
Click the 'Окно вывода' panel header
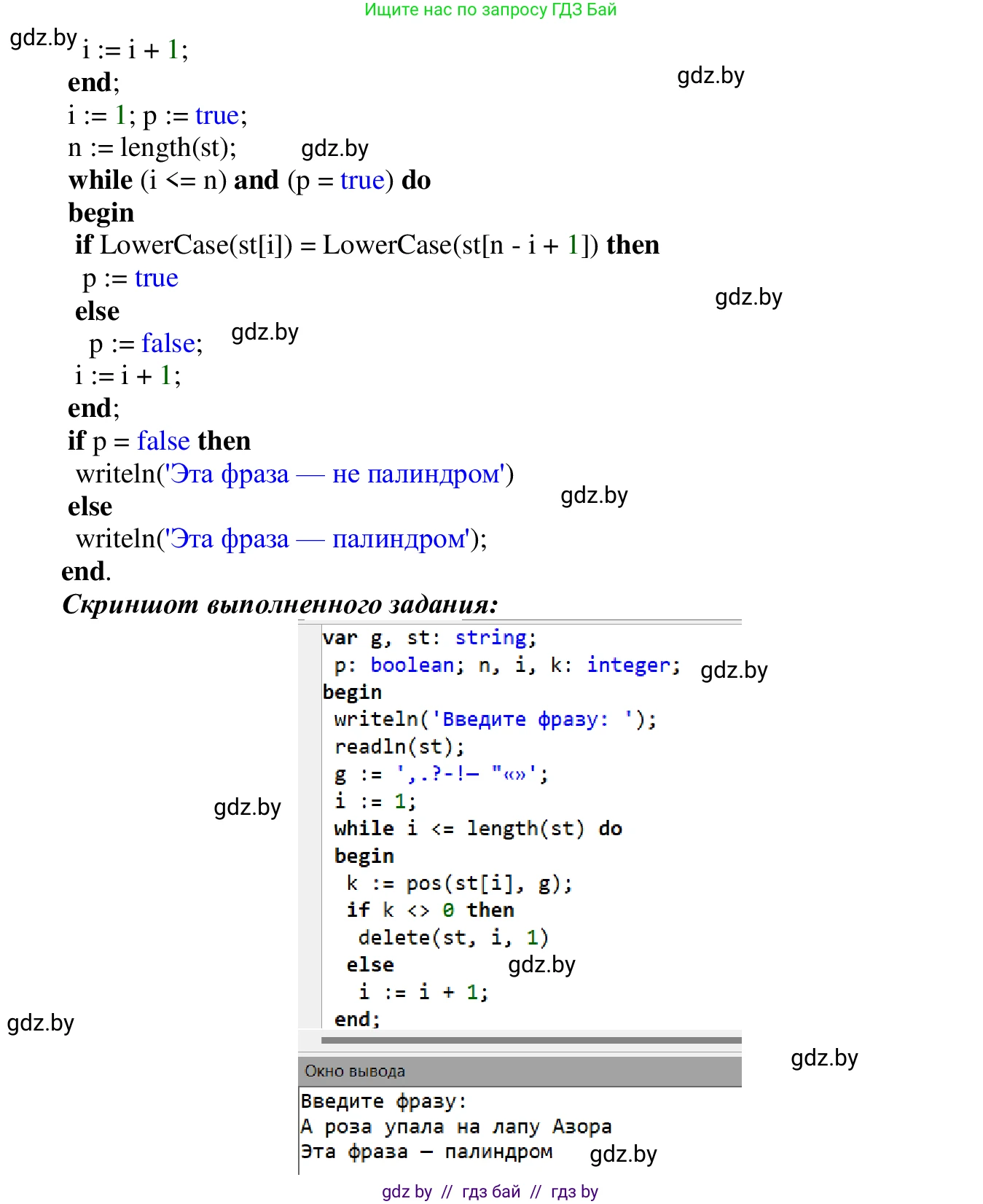pyautogui.click(x=519, y=1071)
